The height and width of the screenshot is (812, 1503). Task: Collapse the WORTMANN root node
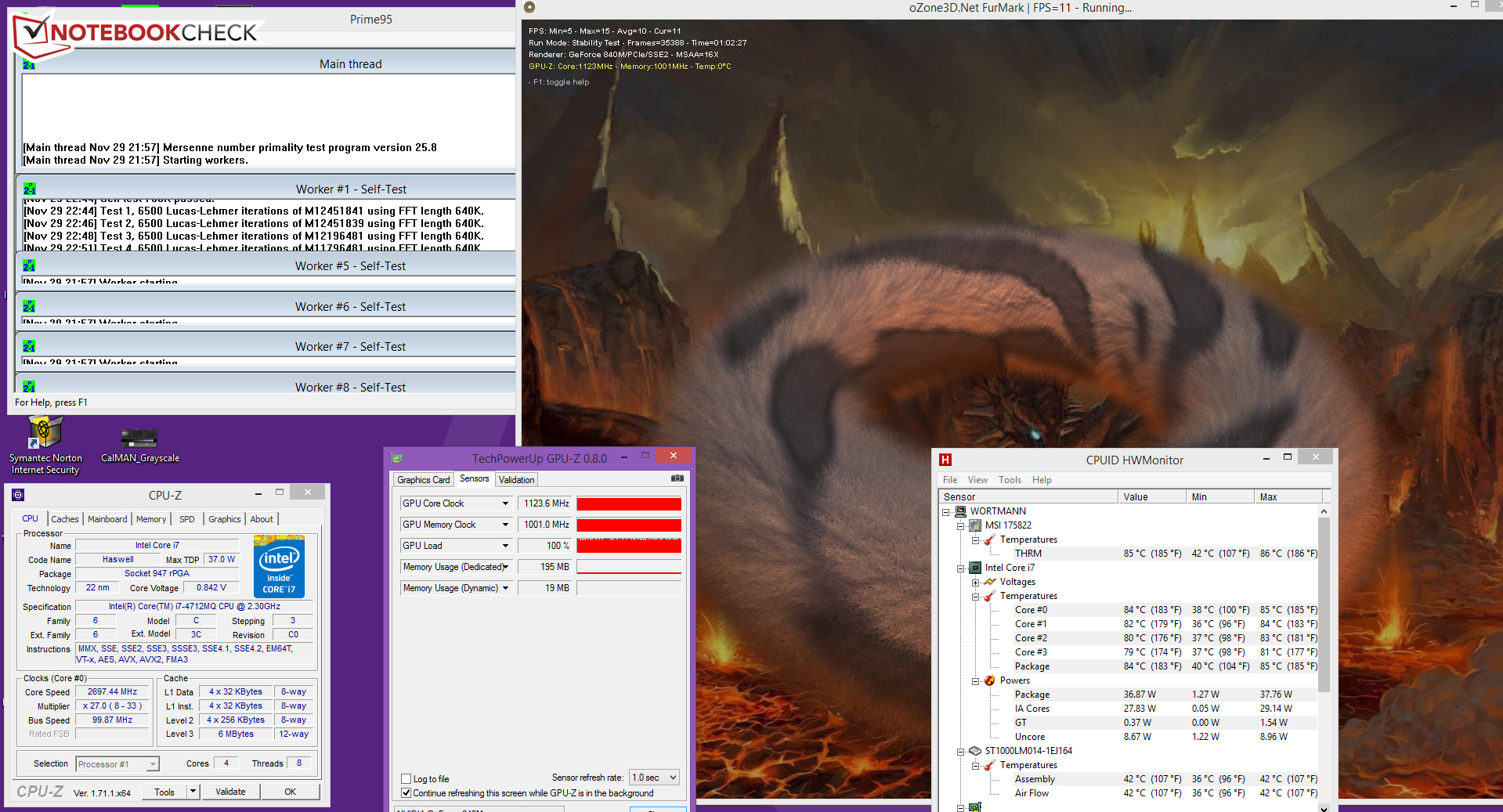(945, 511)
